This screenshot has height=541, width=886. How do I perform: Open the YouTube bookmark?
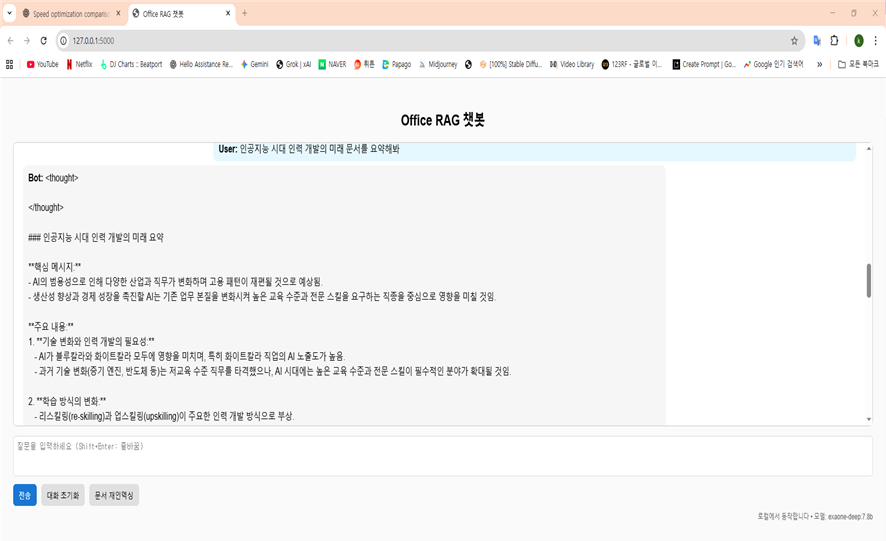coord(42,64)
